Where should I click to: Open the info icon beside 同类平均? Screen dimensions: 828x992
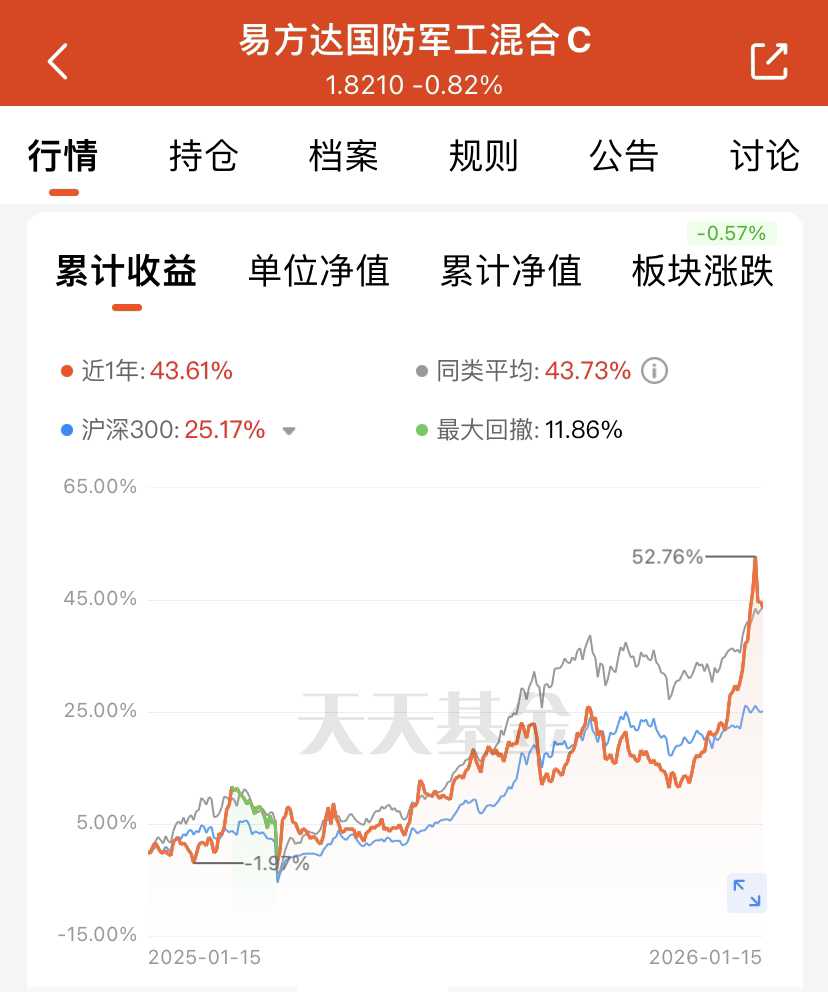pos(654,371)
